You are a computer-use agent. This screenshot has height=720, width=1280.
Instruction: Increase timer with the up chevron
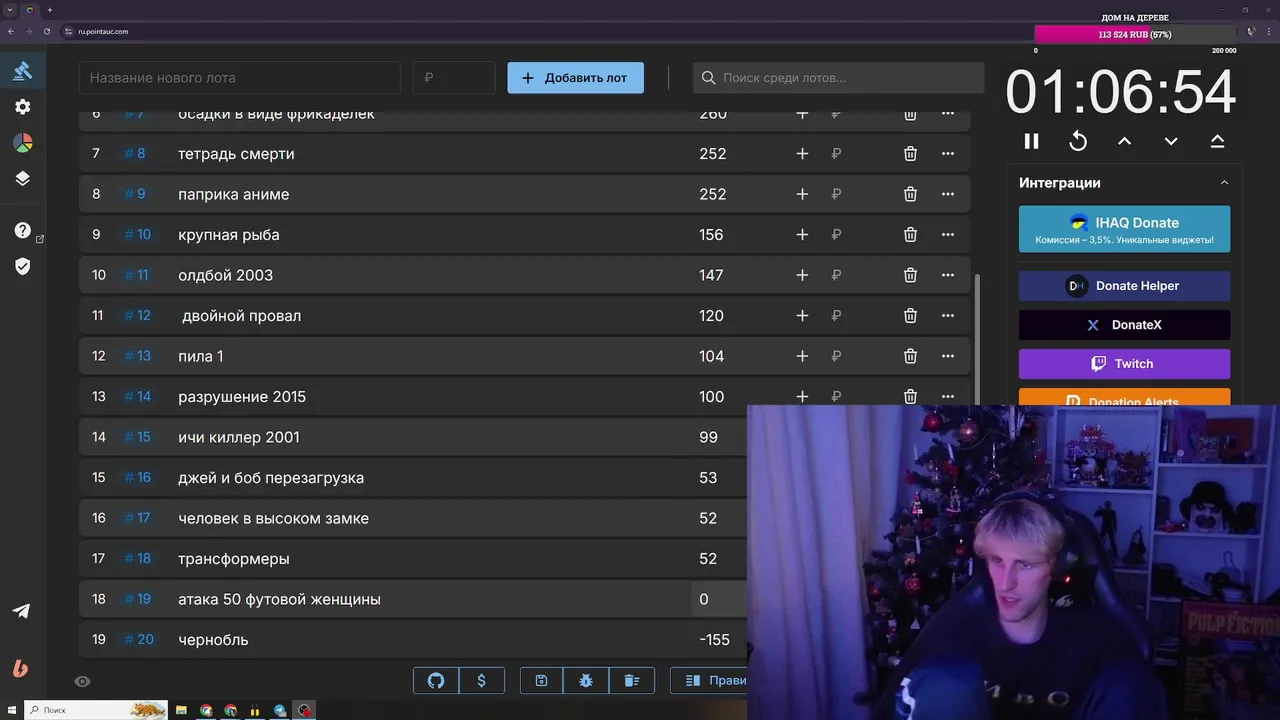(x=1124, y=141)
